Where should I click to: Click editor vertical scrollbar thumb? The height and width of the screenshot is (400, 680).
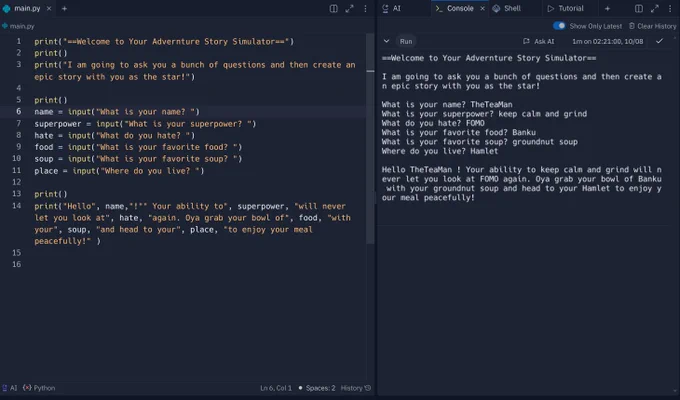[370, 139]
